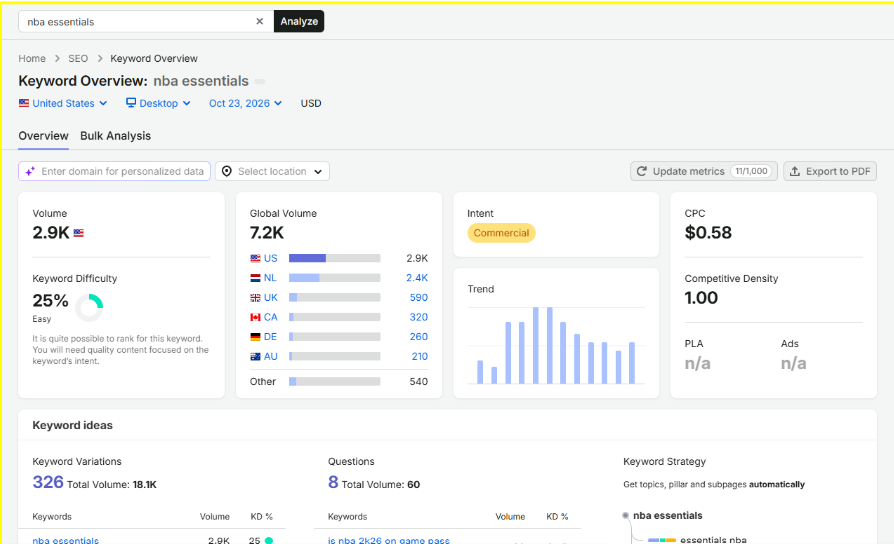Screen dimensions: 894x544
Task: Click the US volume progress bar
Action: pyautogui.click(x=335, y=258)
